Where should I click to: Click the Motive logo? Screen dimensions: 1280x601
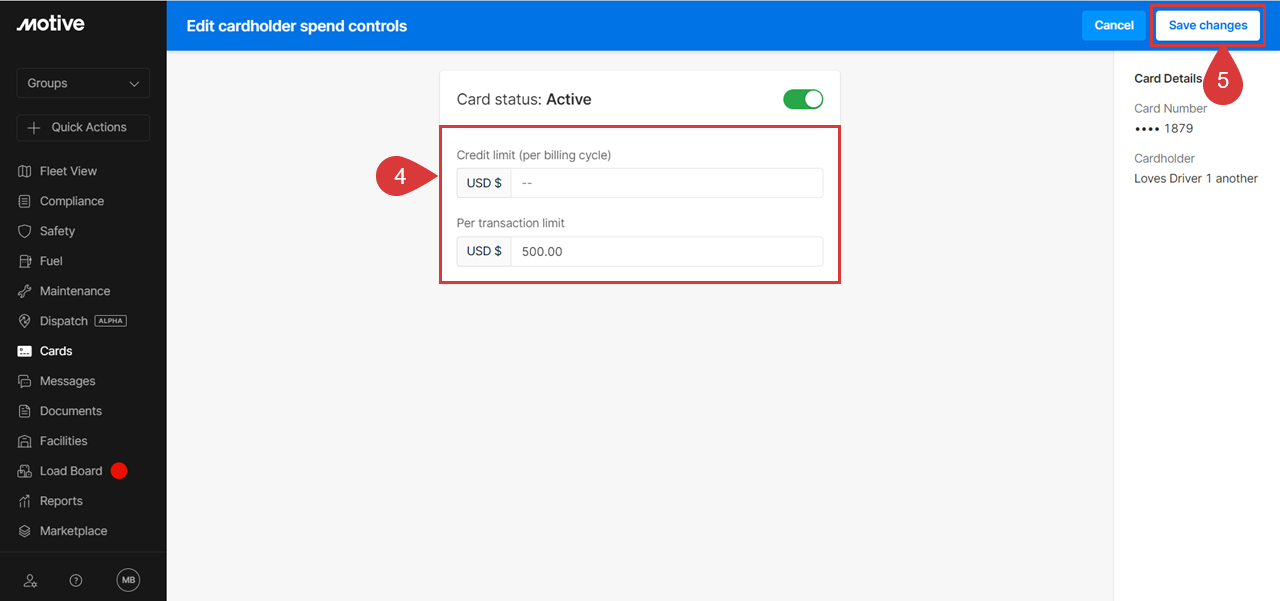(50, 24)
